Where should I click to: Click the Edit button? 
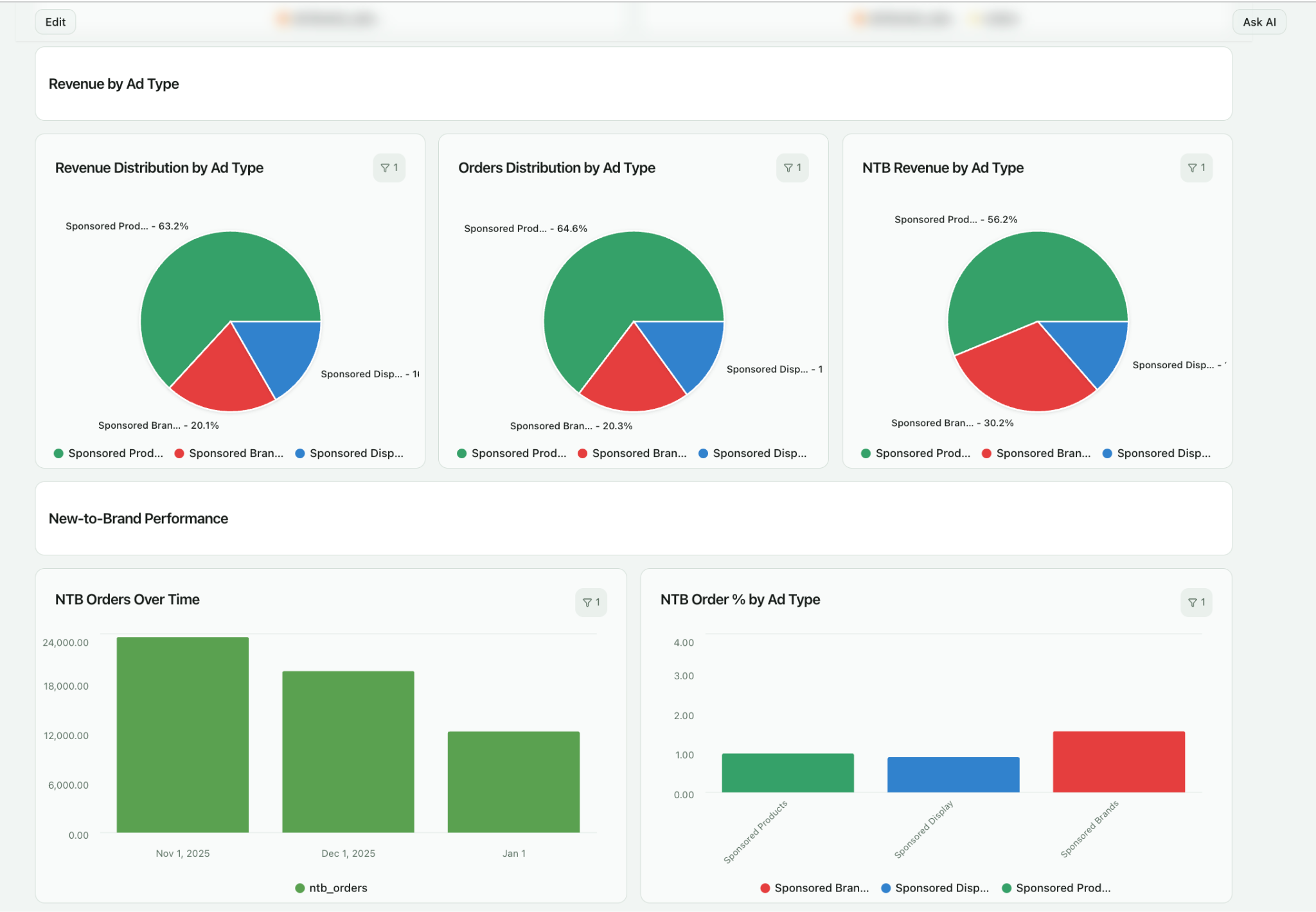[x=55, y=21]
